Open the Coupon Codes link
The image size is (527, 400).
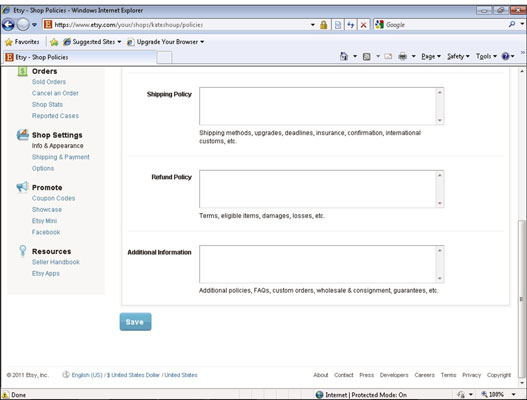point(53,198)
